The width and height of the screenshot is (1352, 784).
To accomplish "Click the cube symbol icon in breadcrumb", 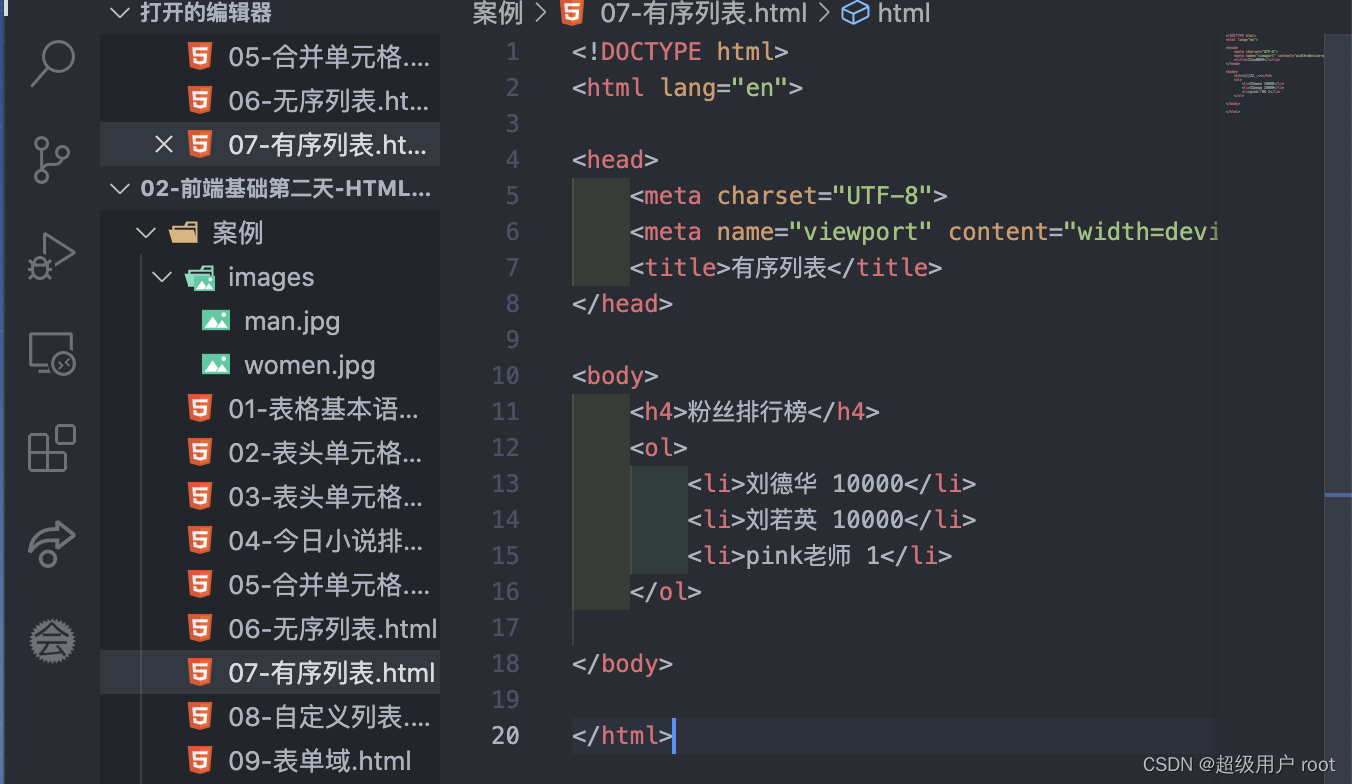I will [x=855, y=13].
